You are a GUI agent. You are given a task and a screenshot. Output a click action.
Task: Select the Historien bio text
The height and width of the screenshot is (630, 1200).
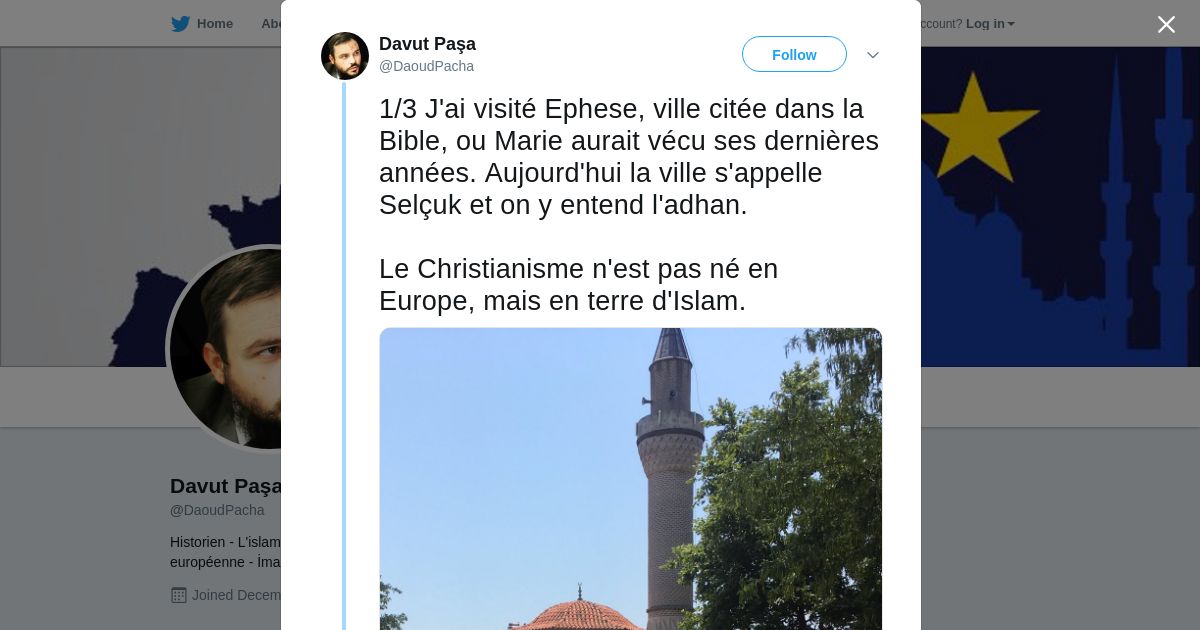coord(226,552)
